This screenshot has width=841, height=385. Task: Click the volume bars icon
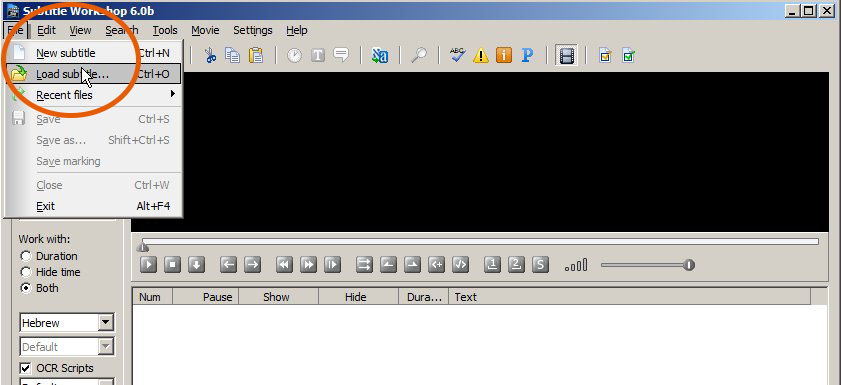point(576,265)
